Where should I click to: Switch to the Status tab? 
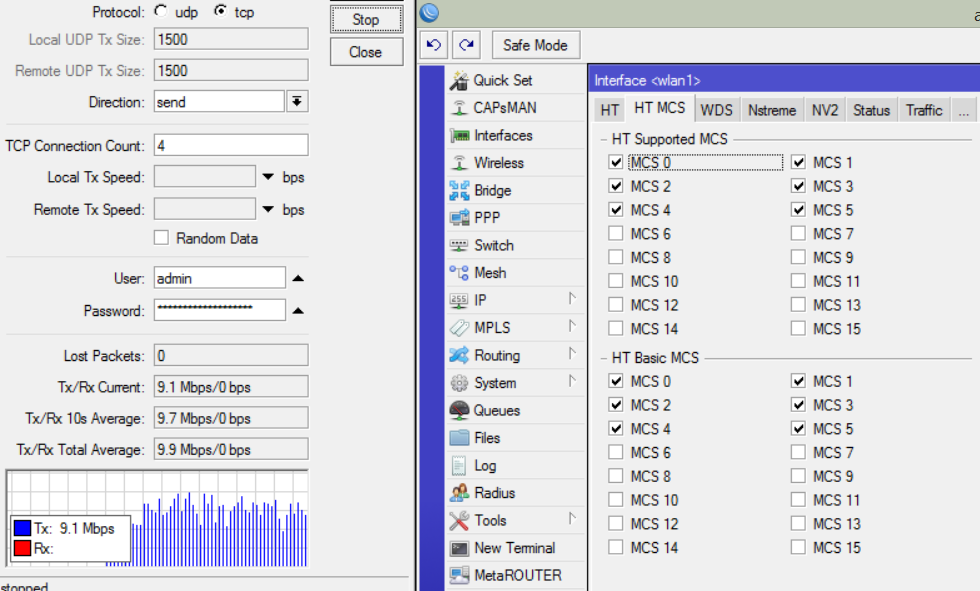point(871,110)
